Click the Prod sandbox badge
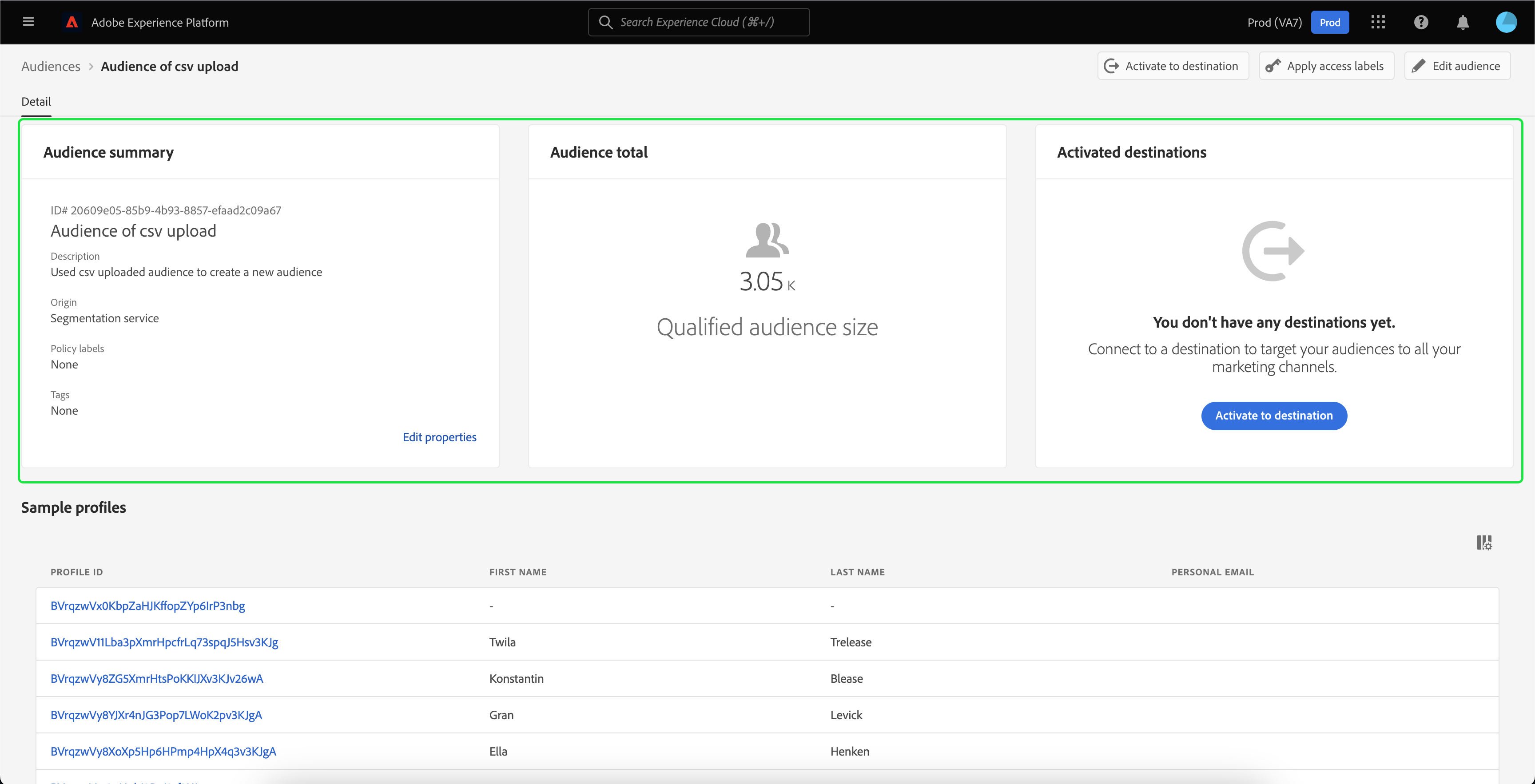Viewport: 1535px width, 784px height. point(1329,22)
